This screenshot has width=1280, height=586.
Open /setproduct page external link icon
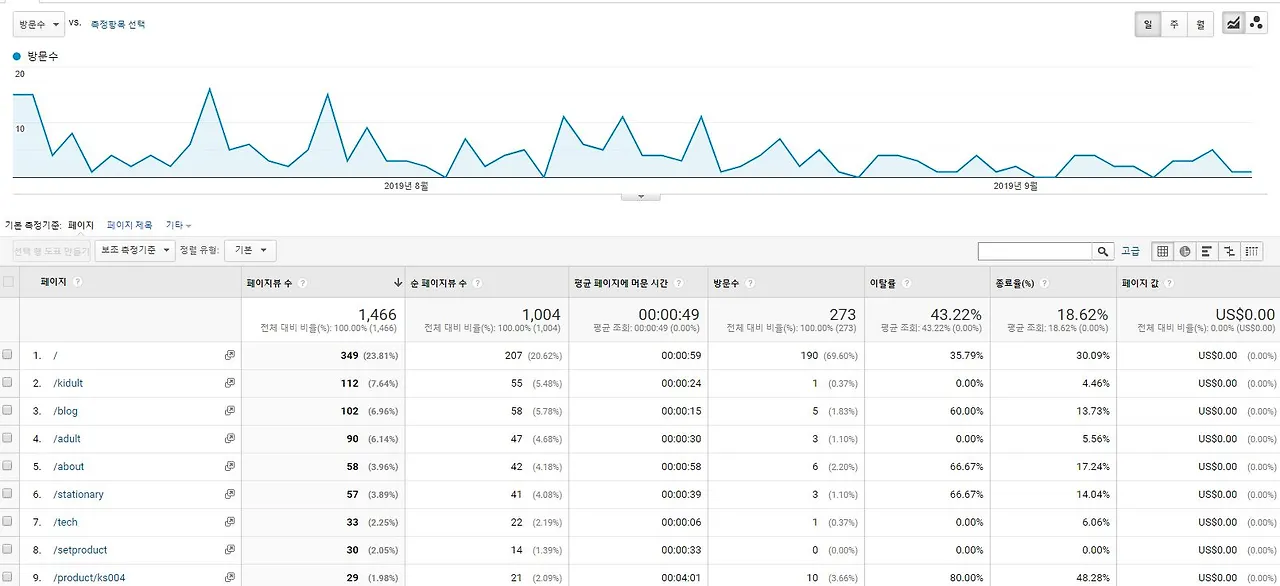click(229, 550)
